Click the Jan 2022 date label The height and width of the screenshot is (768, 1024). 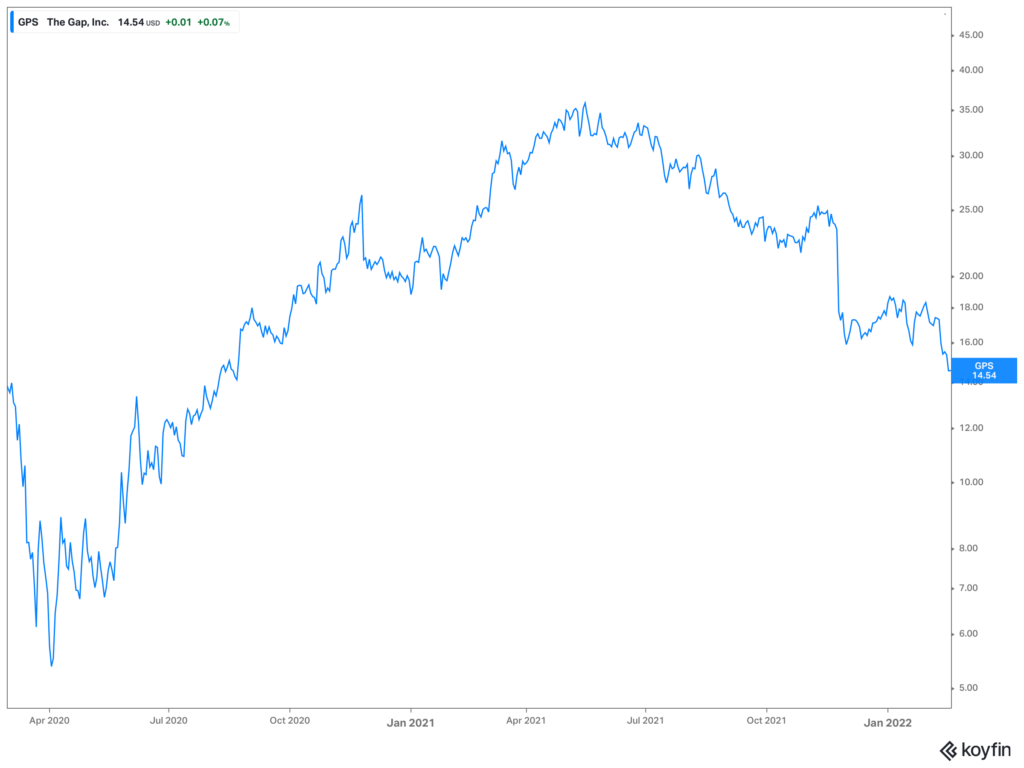click(888, 722)
